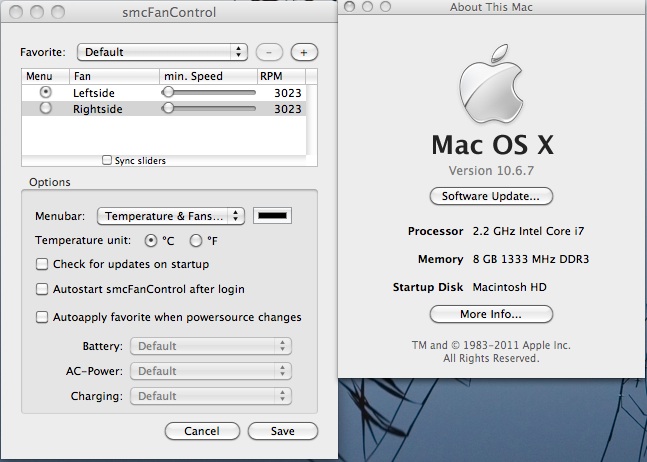Open the AC-Power favorite dropdown
This screenshot has width=647, height=462.
[211, 371]
